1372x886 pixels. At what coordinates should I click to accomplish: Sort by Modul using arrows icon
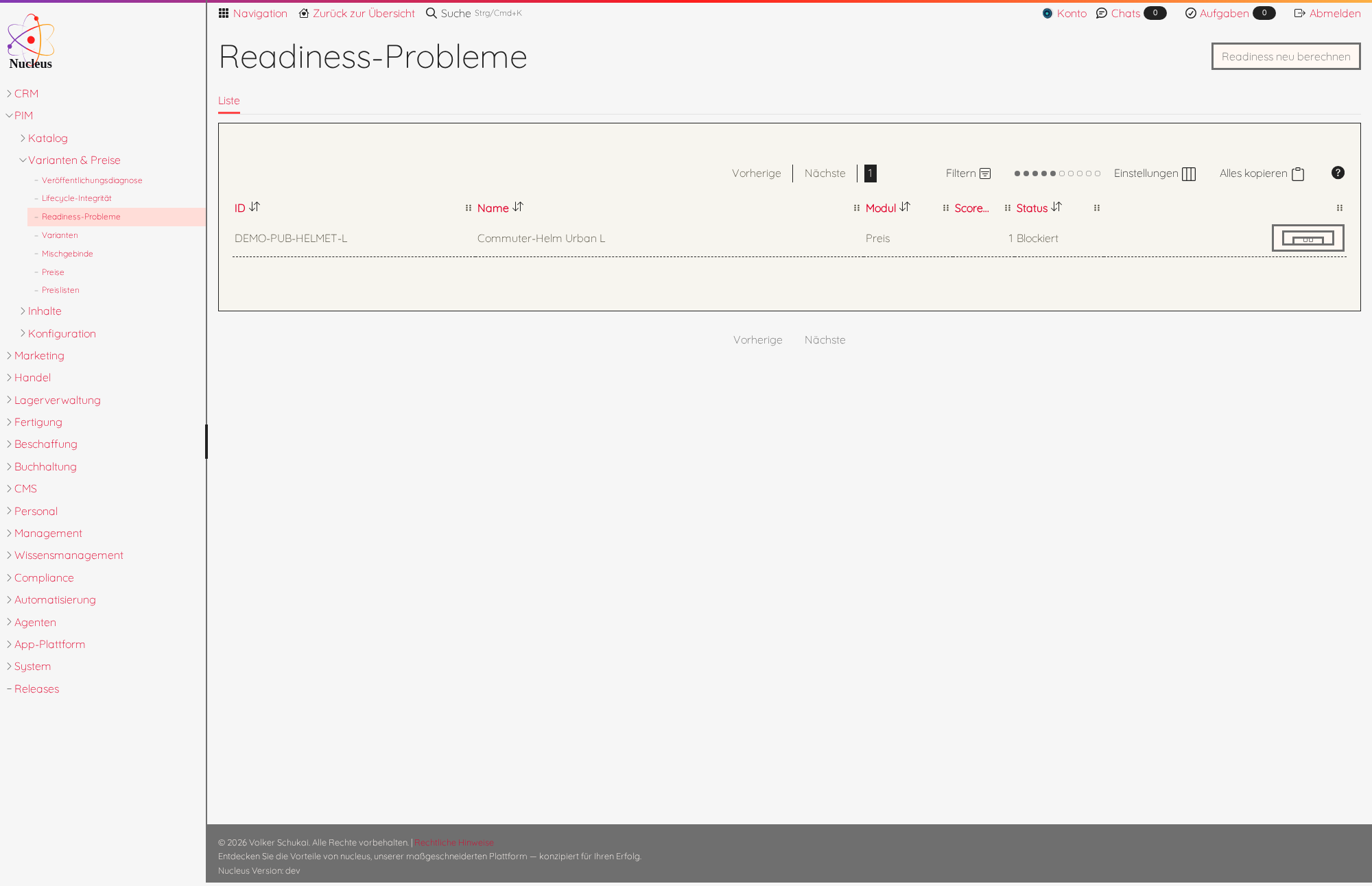click(905, 206)
